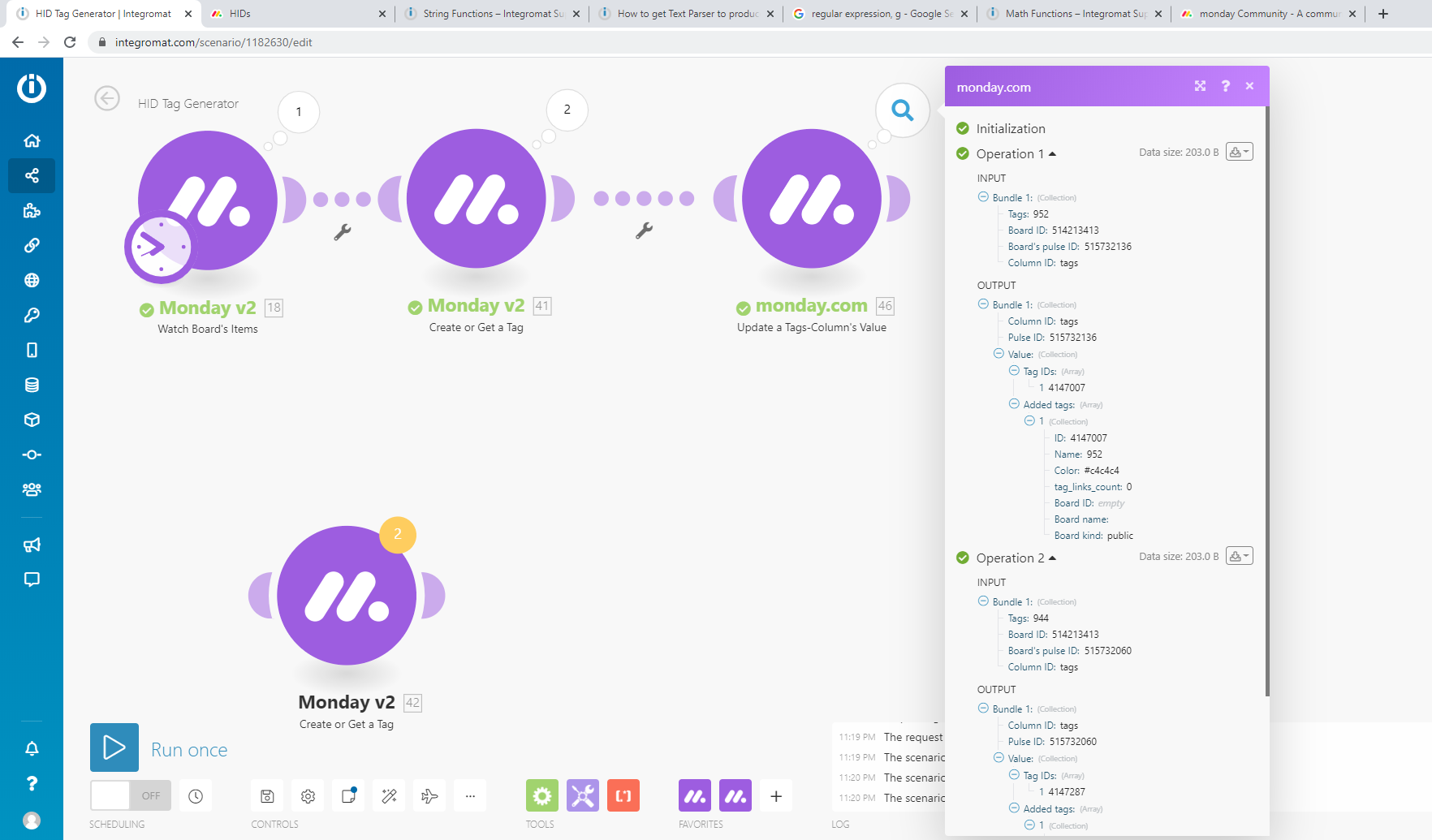1432x840 pixels.
Task: Open Data structures via the cube sidebar icon
Action: (x=32, y=420)
